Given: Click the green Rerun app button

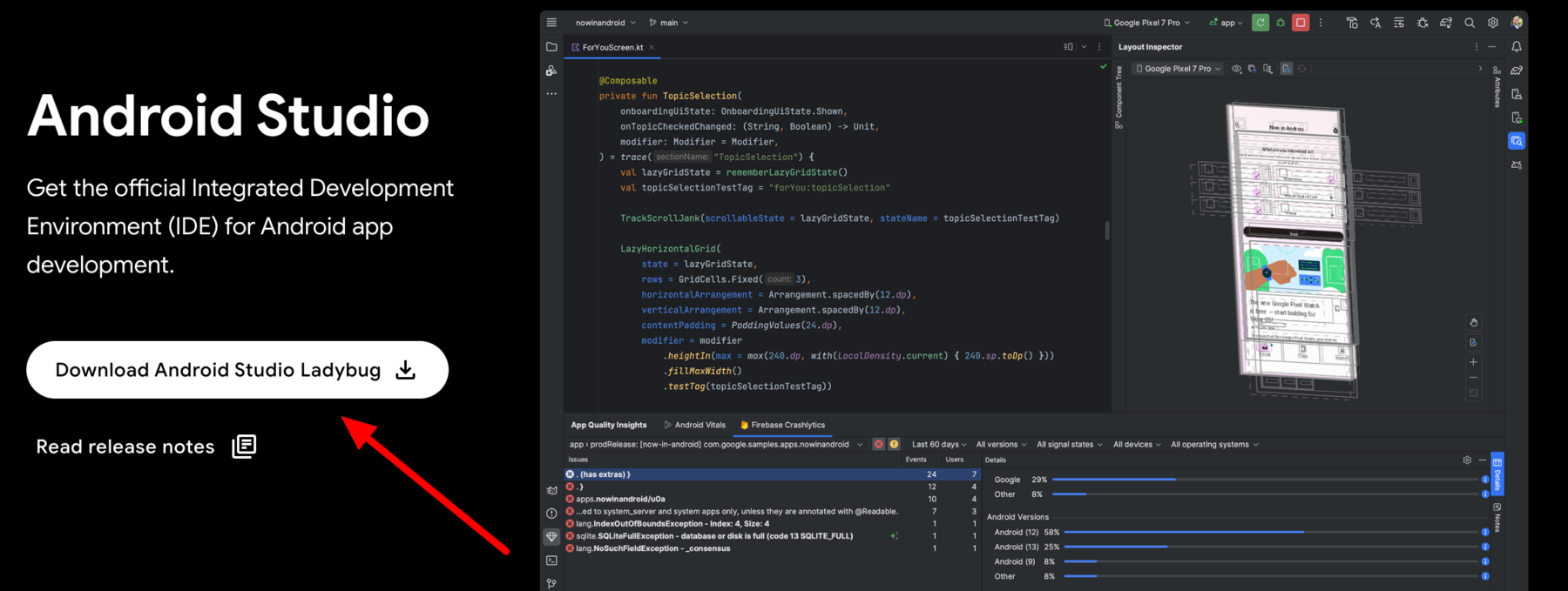Looking at the screenshot, I should (x=1260, y=23).
